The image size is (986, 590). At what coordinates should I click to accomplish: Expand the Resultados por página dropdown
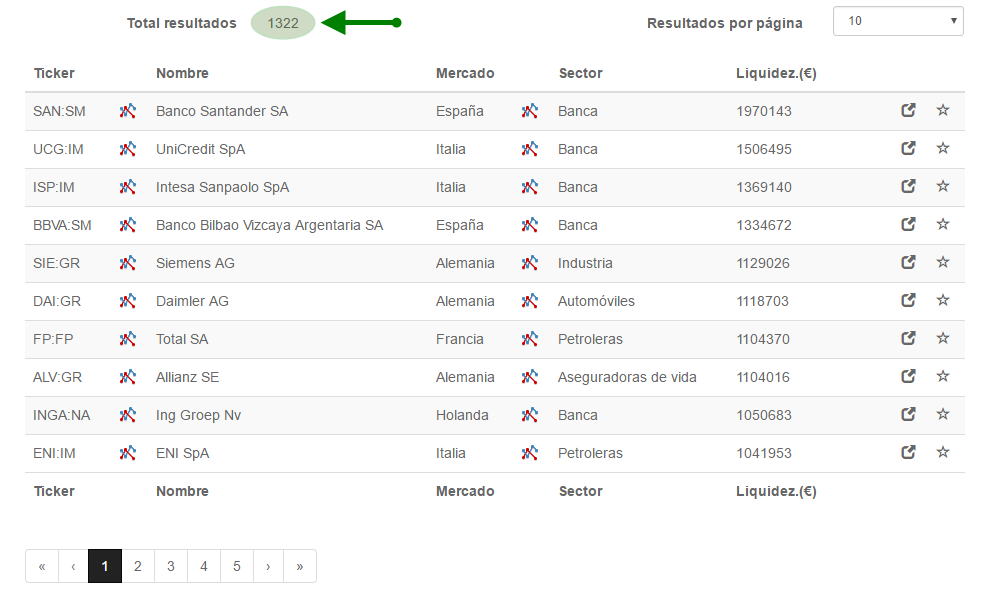click(x=898, y=21)
